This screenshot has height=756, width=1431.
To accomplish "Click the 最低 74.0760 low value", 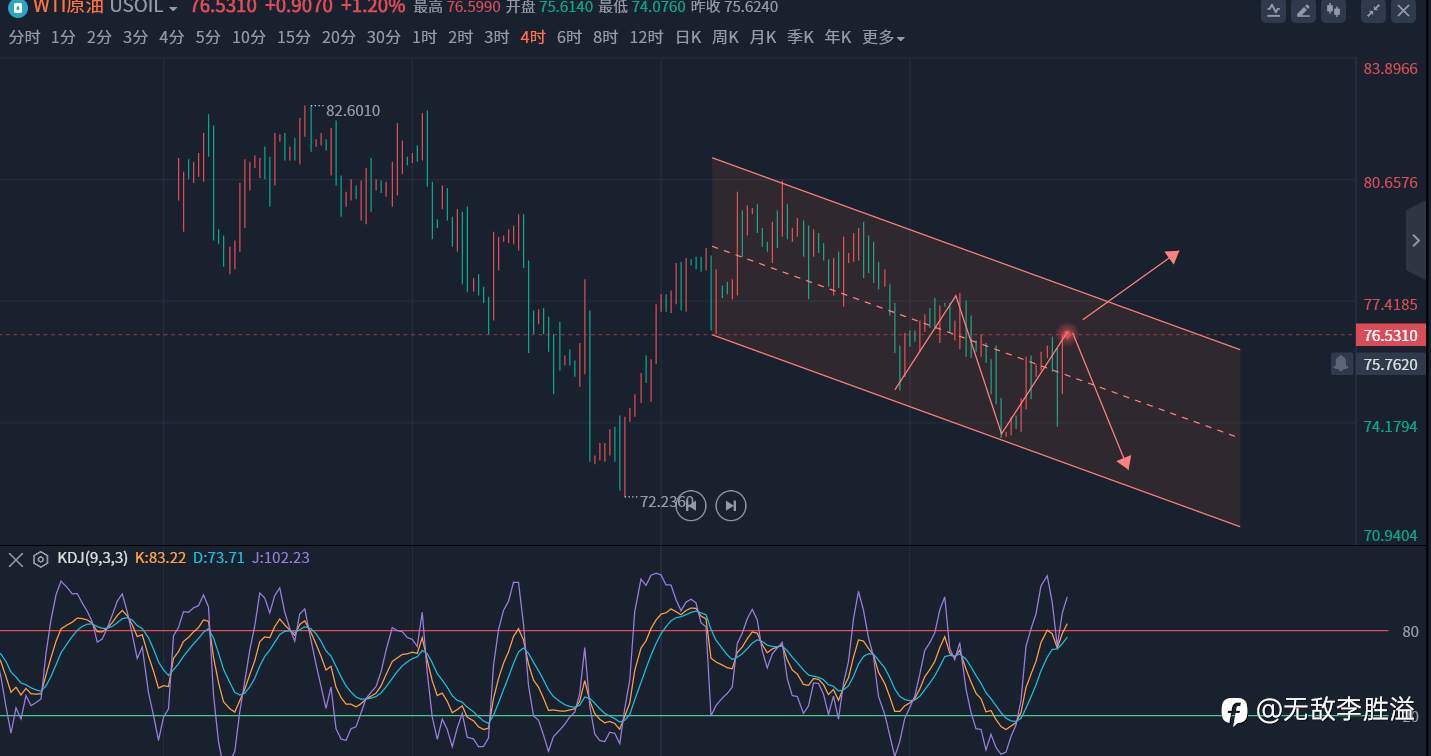I will (x=641, y=7).
